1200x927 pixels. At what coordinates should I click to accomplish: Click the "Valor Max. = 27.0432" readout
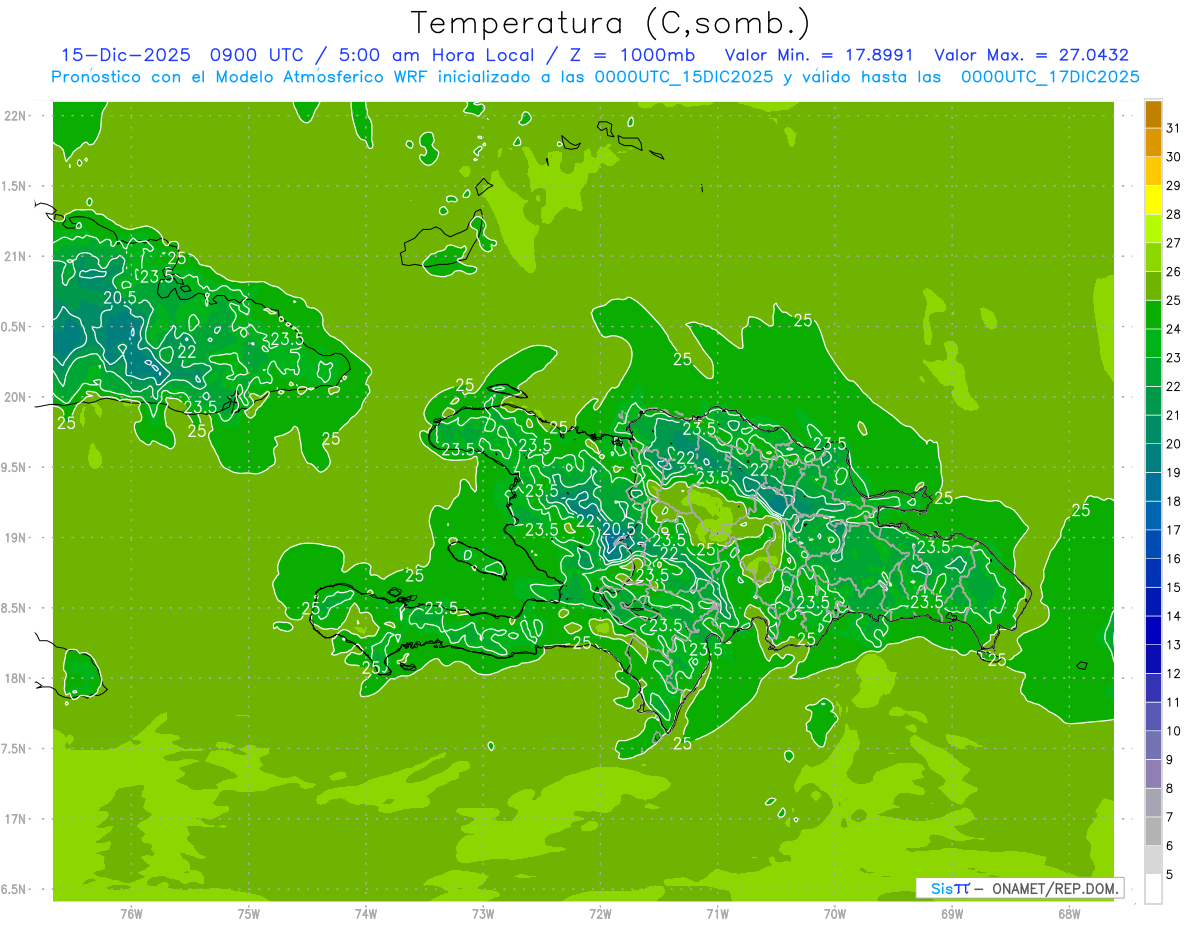[1031, 55]
